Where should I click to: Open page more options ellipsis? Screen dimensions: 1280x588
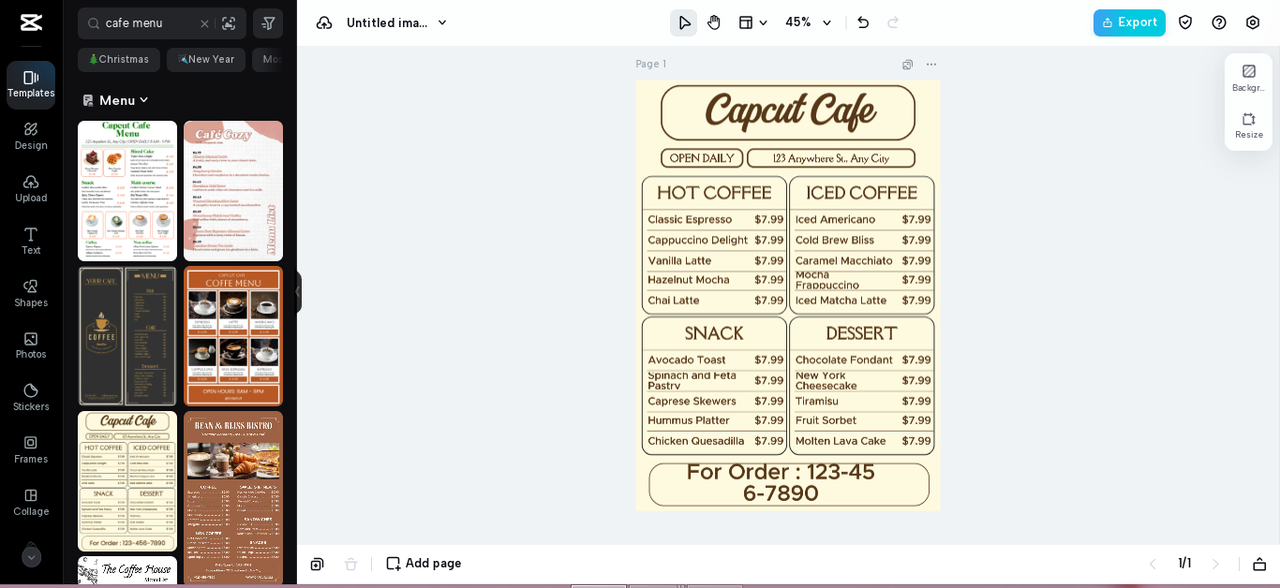click(x=931, y=65)
